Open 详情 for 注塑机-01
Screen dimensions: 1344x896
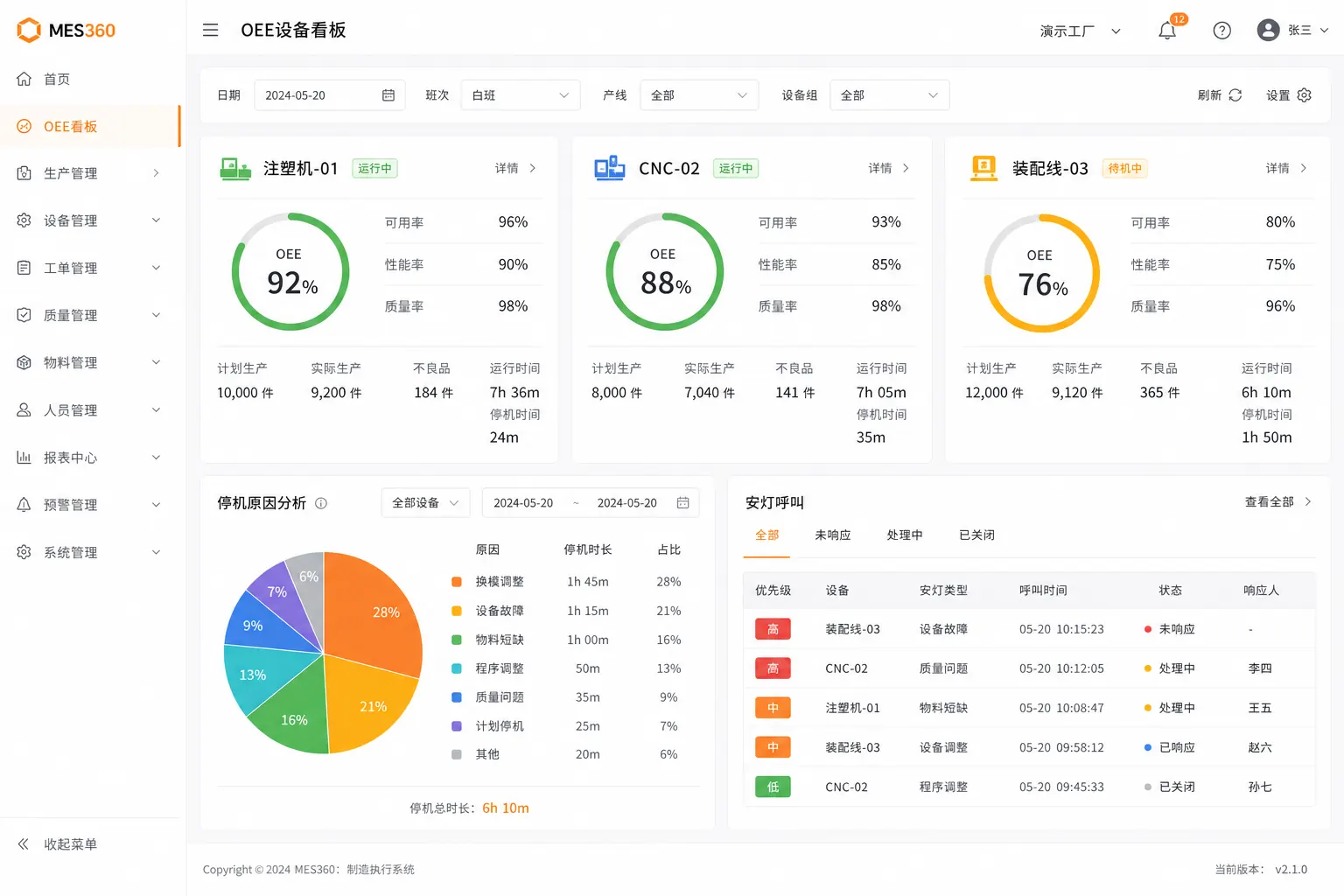(516, 168)
